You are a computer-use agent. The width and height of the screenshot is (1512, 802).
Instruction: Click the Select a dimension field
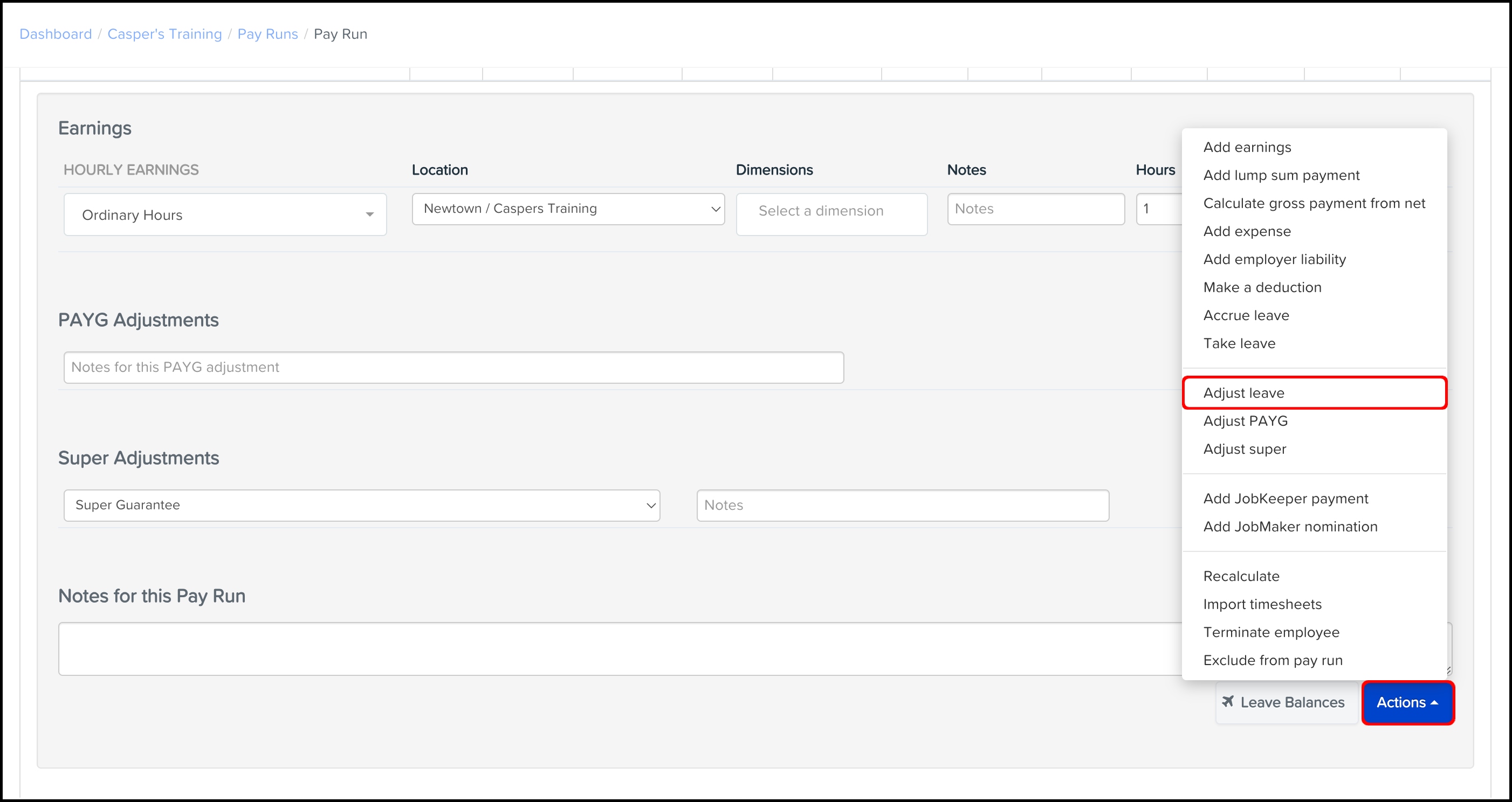pos(831,211)
